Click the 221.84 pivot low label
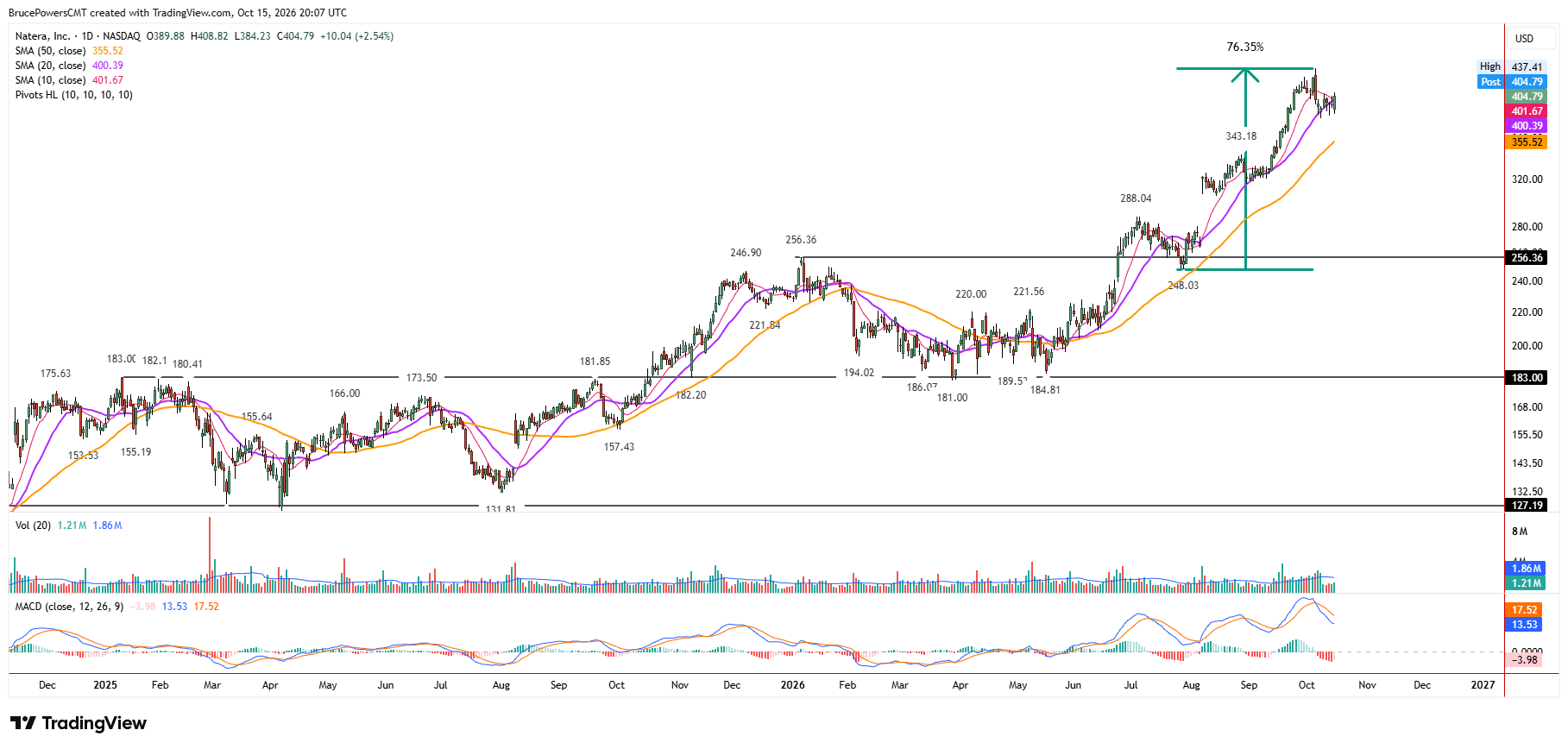This screenshot has width=1568, height=749. (765, 325)
